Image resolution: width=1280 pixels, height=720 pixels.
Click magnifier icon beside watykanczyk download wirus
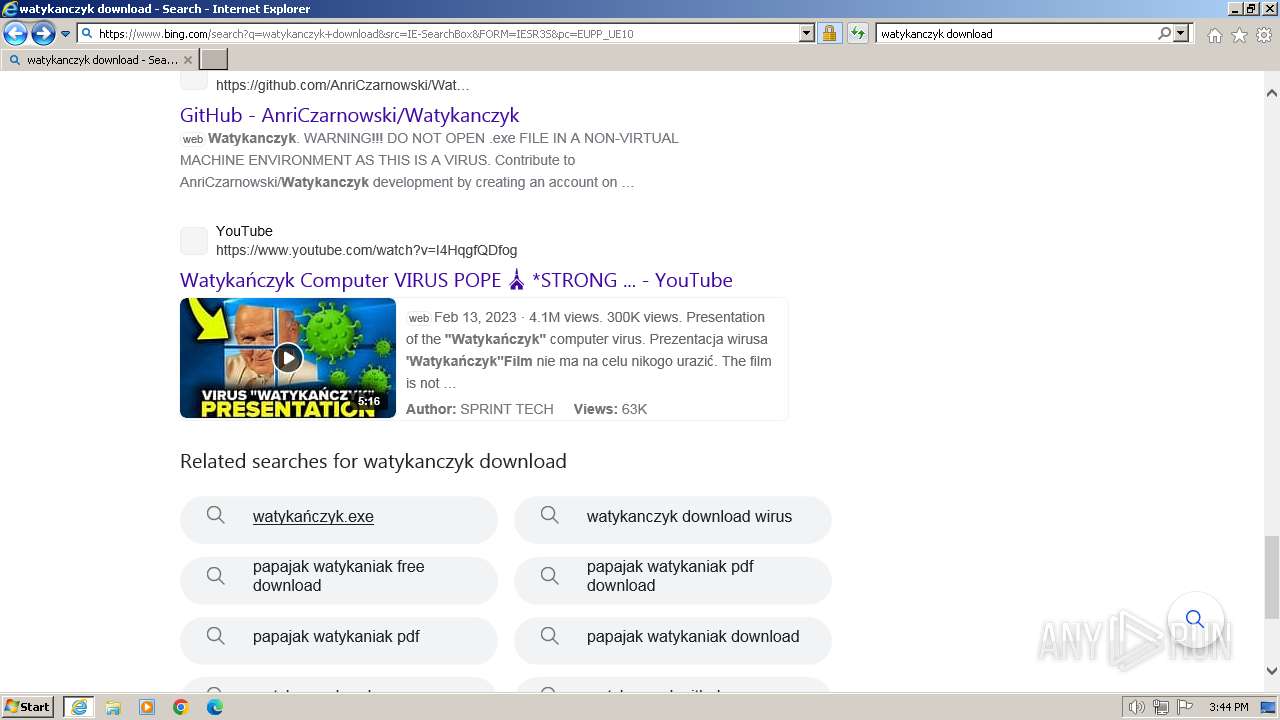point(549,515)
